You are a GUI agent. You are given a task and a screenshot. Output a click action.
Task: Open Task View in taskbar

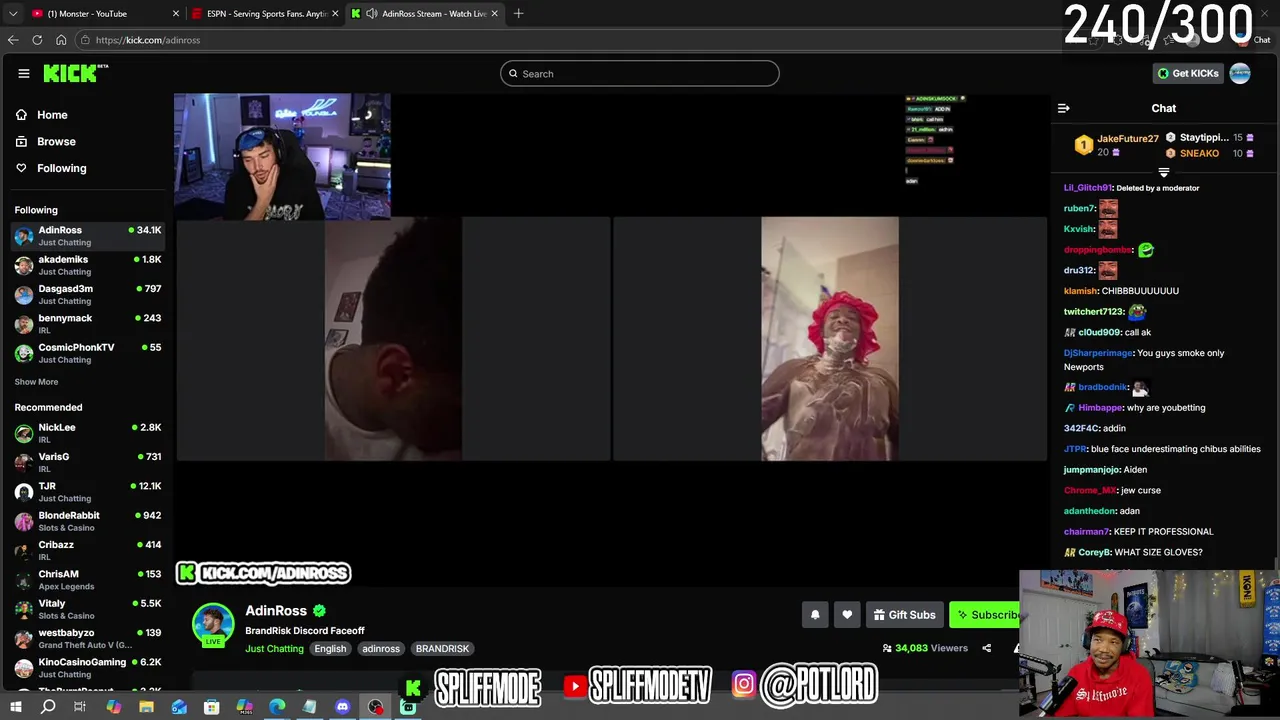80,707
